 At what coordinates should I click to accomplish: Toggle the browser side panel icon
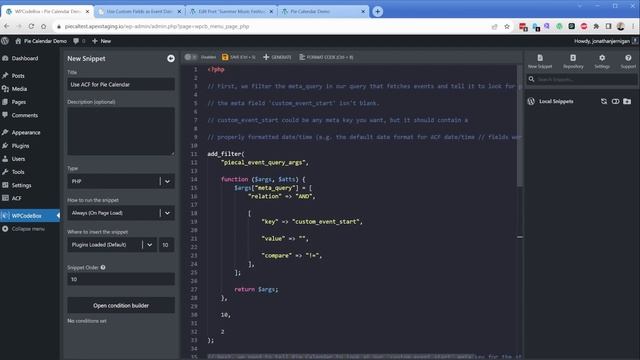(x=608, y=27)
